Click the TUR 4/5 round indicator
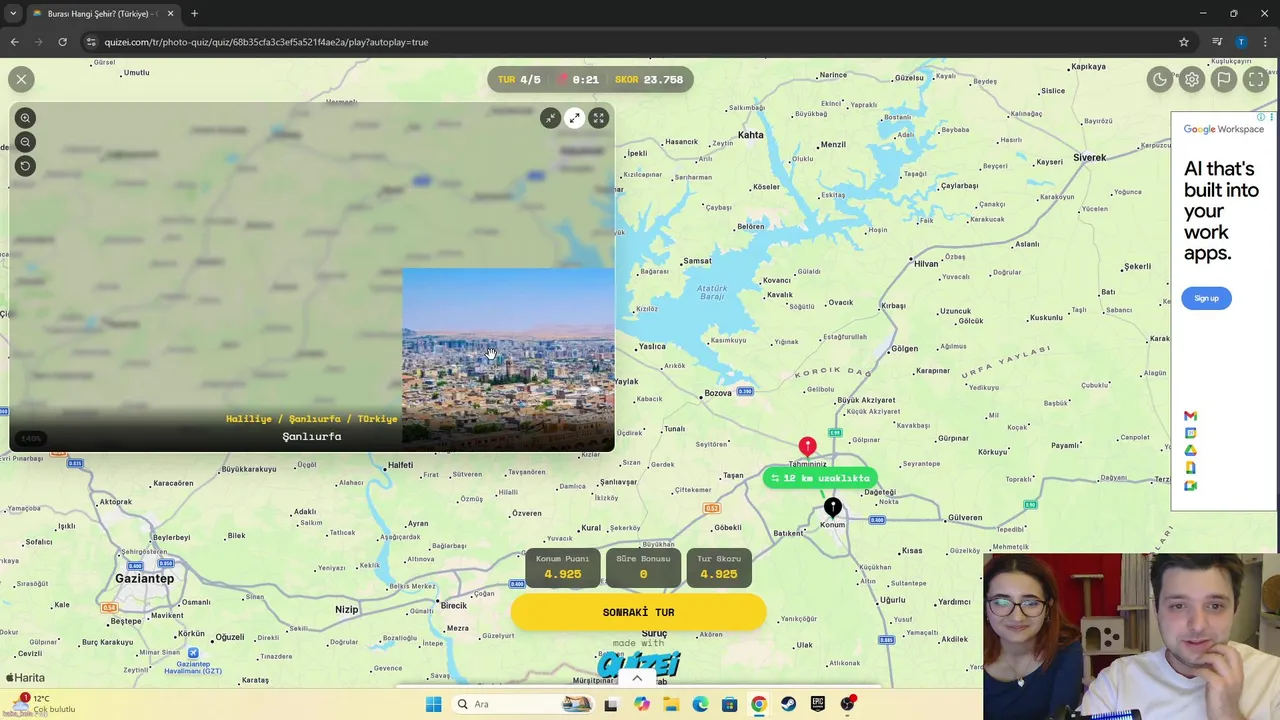 pyautogui.click(x=519, y=80)
